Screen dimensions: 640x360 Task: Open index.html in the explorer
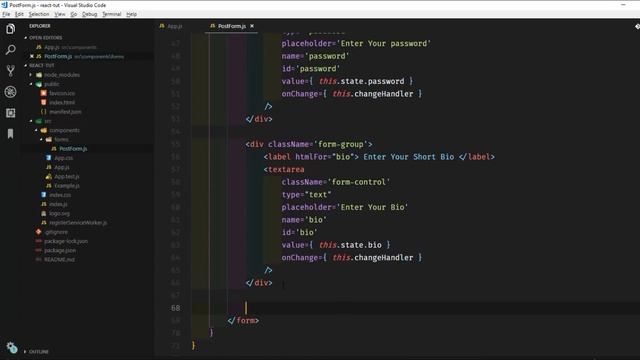click(62, 102)
